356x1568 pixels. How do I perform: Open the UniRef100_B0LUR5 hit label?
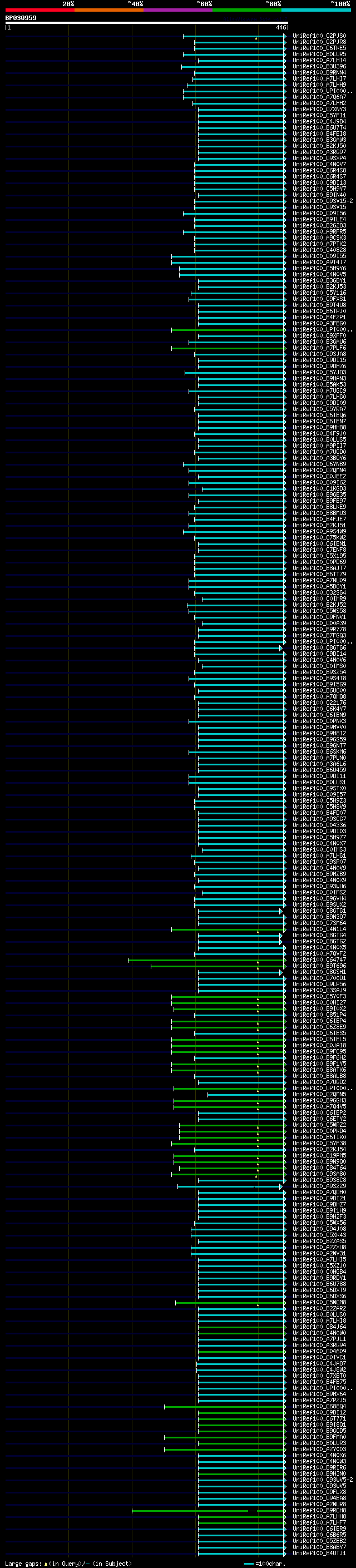point(319,54)
